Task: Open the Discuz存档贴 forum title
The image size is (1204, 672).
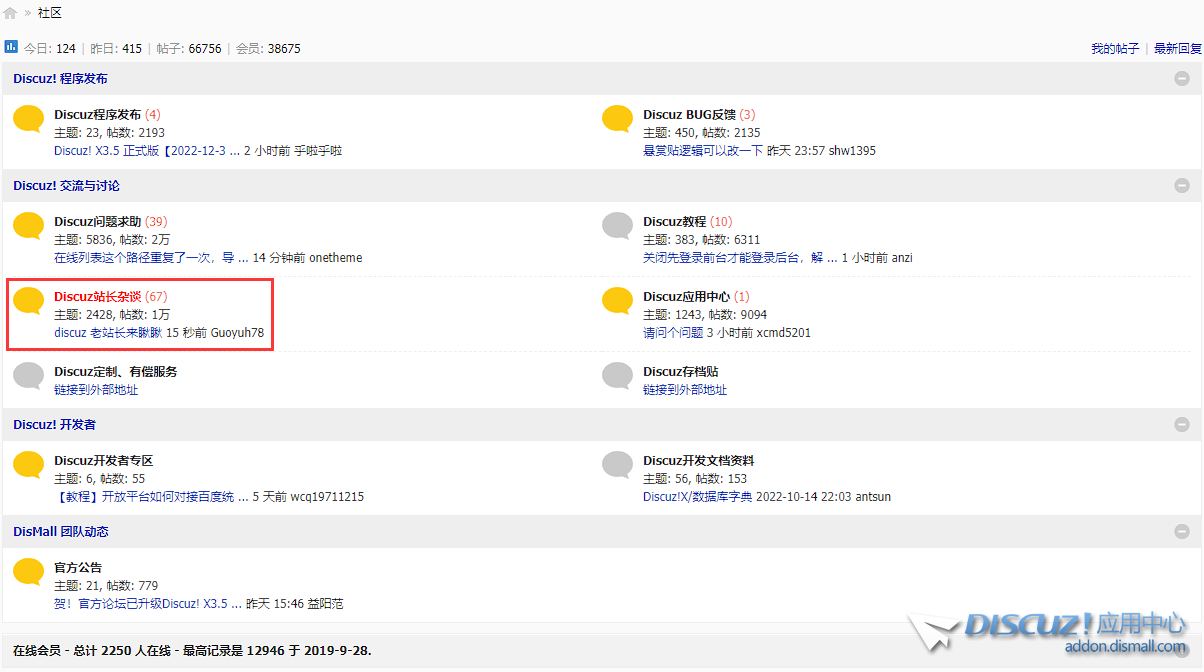Action: click(x=681, y=372)
